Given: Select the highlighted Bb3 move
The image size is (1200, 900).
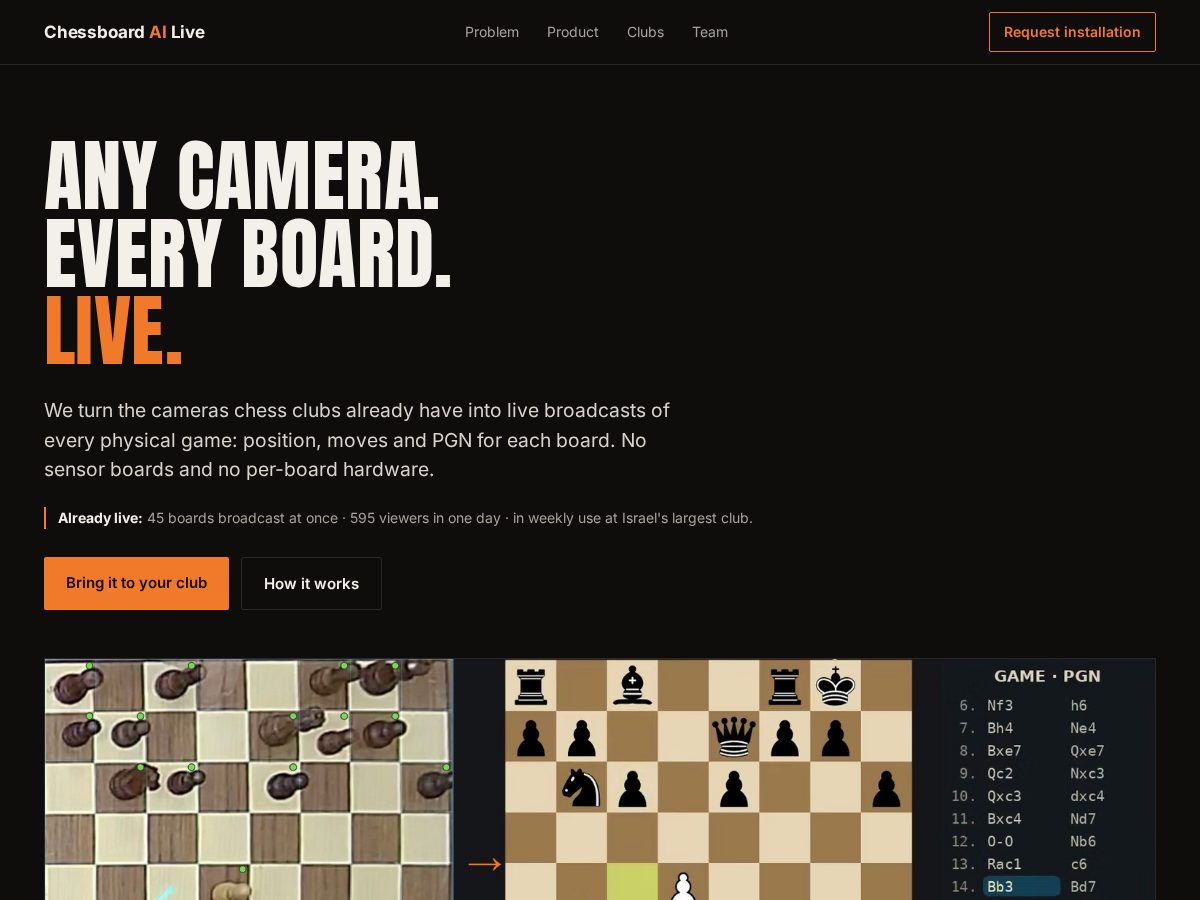Looking at the screenshot, I should click(x=1021, y=886).
